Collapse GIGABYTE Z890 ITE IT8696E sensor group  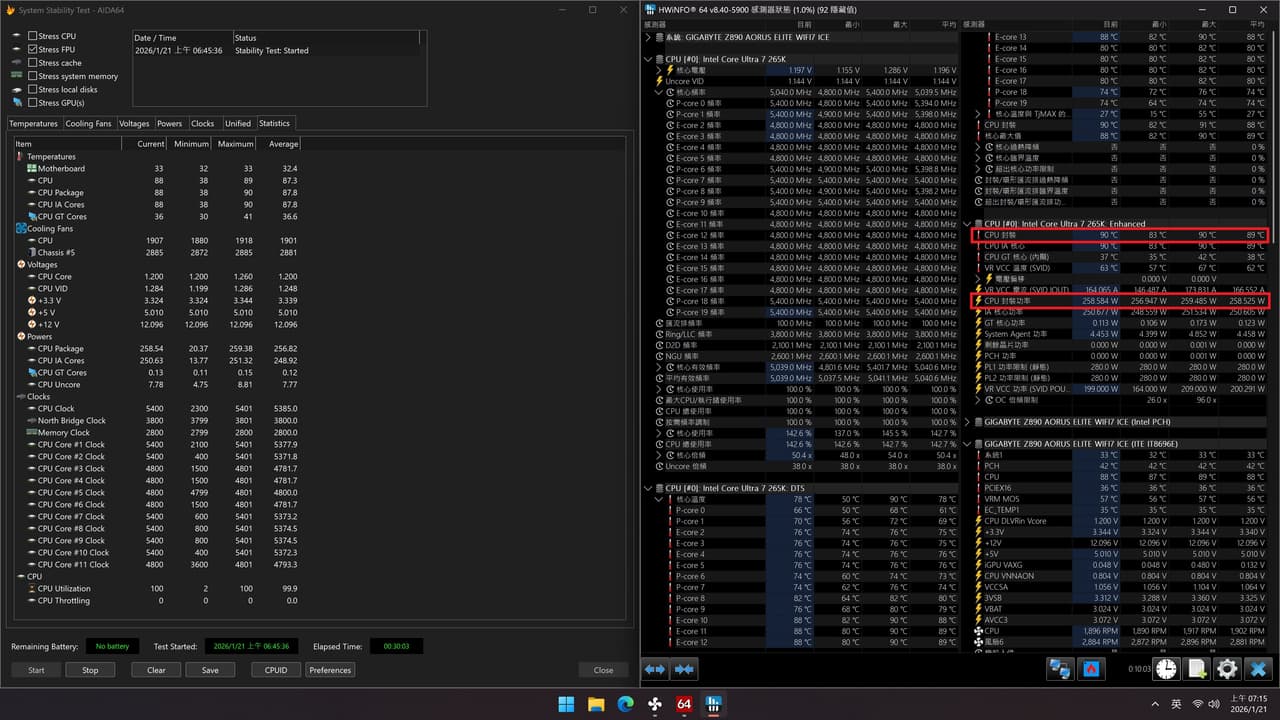pyautogui.click(x=968, y=443)
